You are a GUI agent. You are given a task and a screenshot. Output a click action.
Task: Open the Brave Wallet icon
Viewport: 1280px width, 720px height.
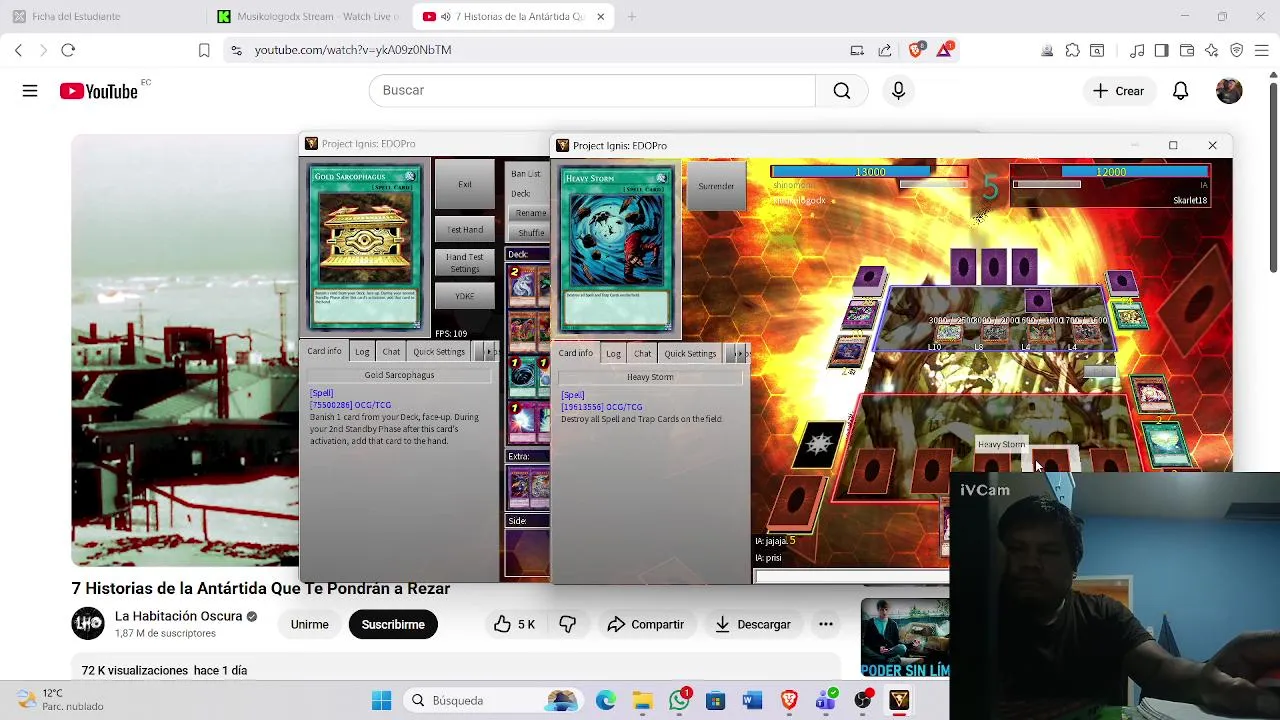click(1187, 50)
